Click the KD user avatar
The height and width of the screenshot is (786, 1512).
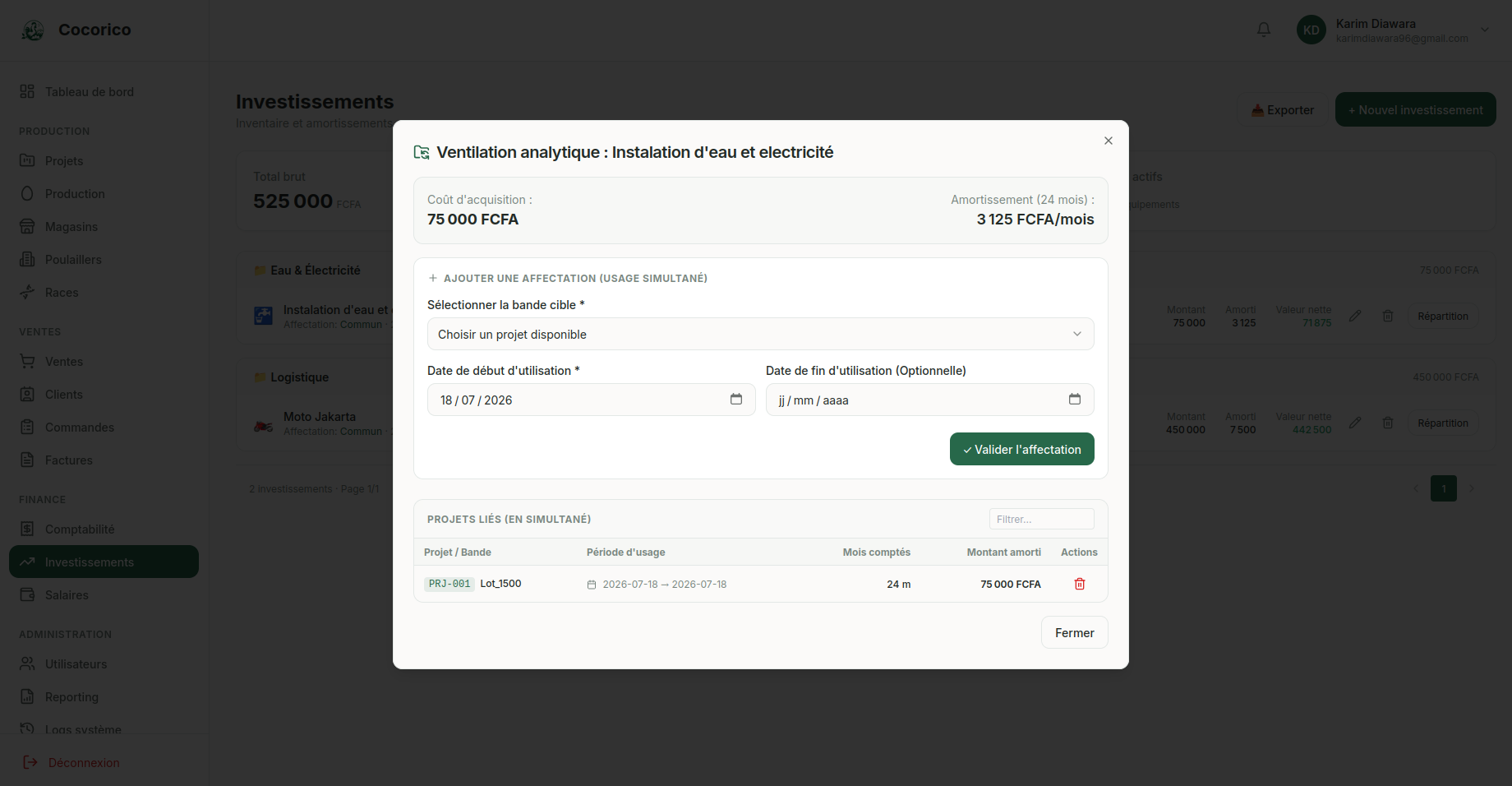[1311, 30]
